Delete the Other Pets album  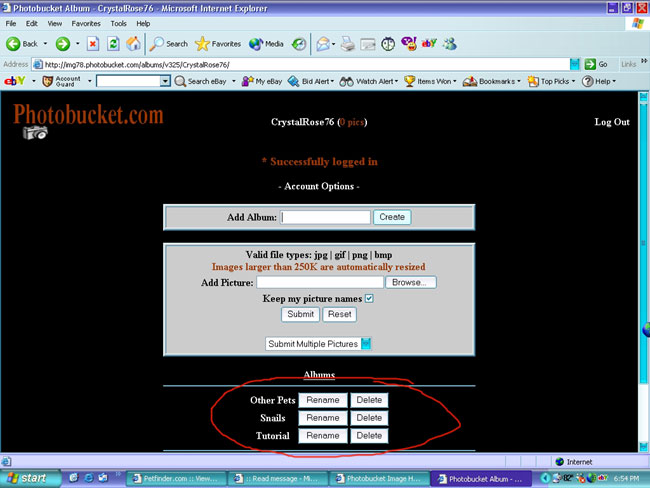coord(369,400)
